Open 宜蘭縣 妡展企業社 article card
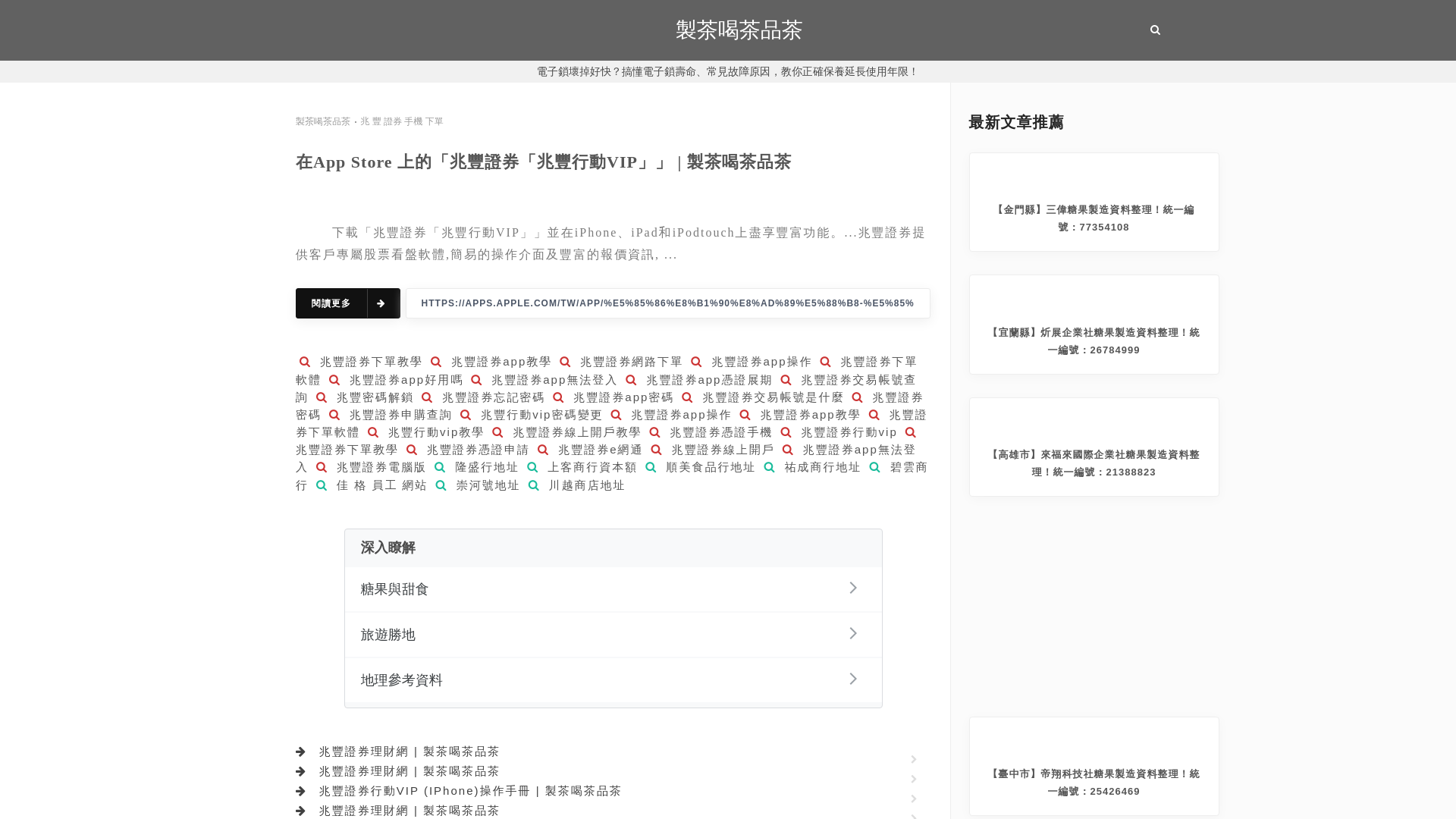The width and height of the screenshot is (1456, 819). 1094,325
